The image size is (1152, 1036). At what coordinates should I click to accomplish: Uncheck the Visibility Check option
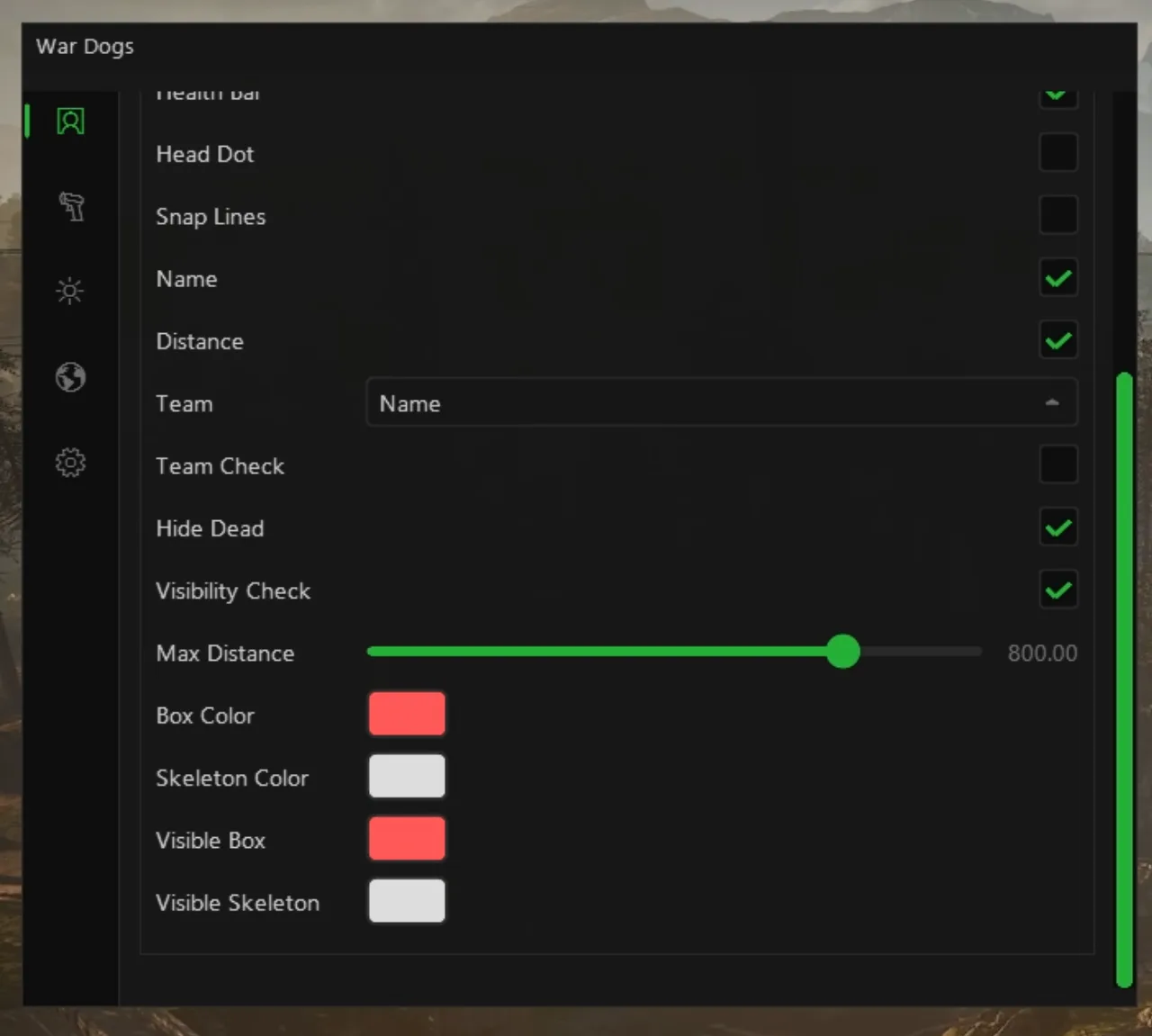point(1058,590)
